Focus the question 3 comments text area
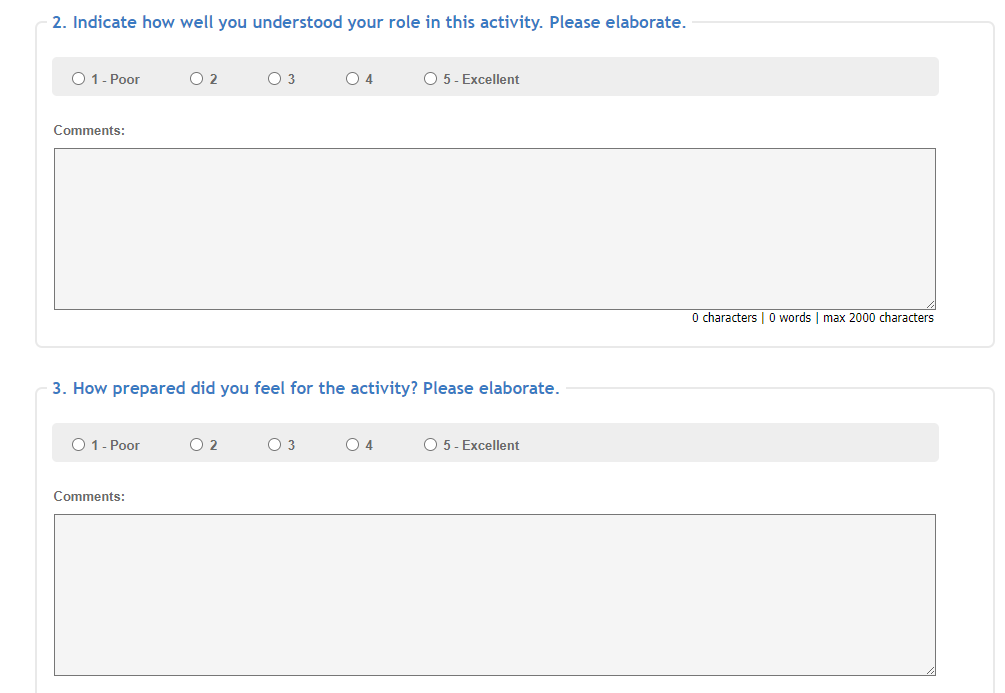 (x=494, y=594)
